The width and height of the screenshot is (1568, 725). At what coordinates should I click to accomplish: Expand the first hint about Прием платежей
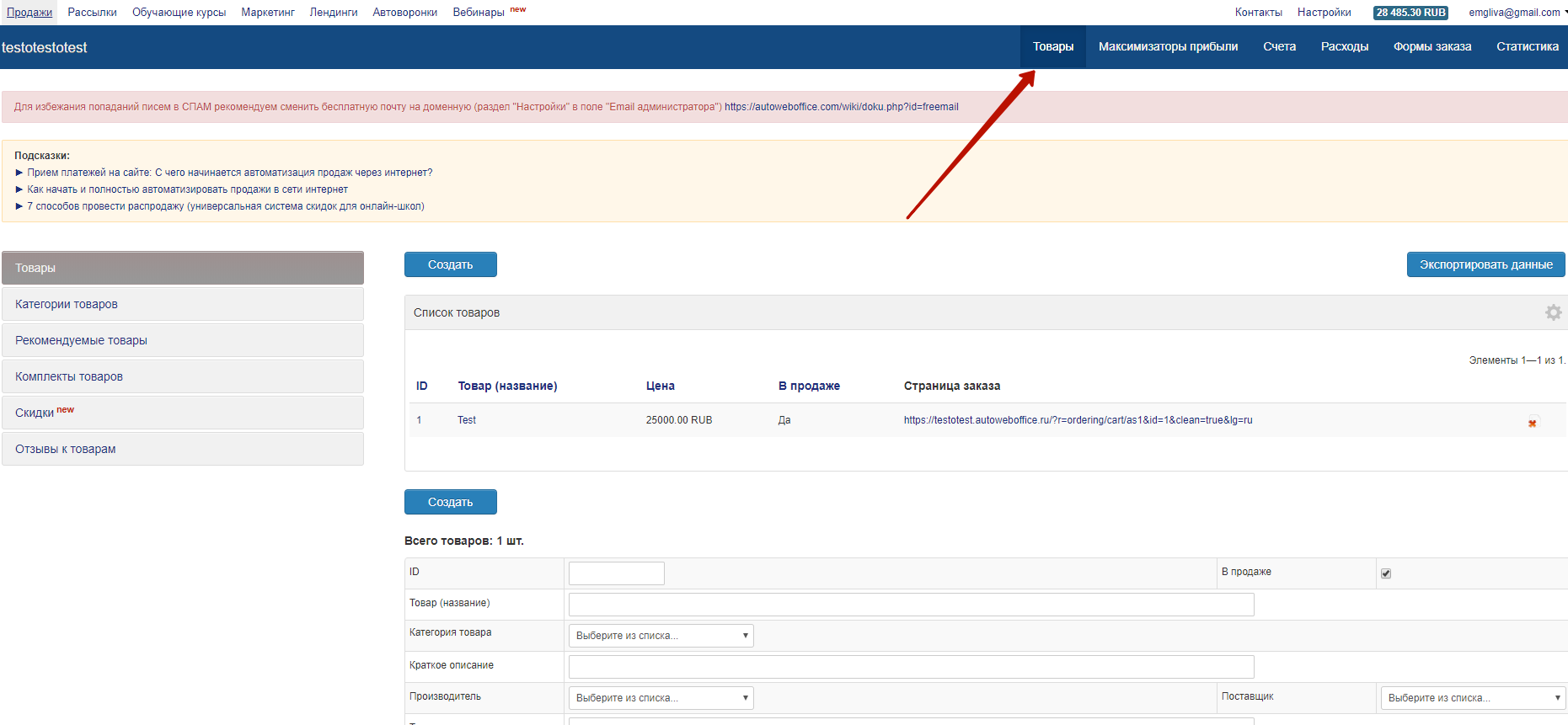click(229, 173)
